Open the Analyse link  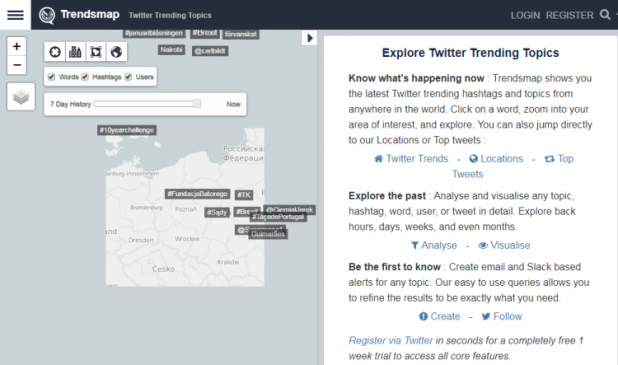[434, 245]
